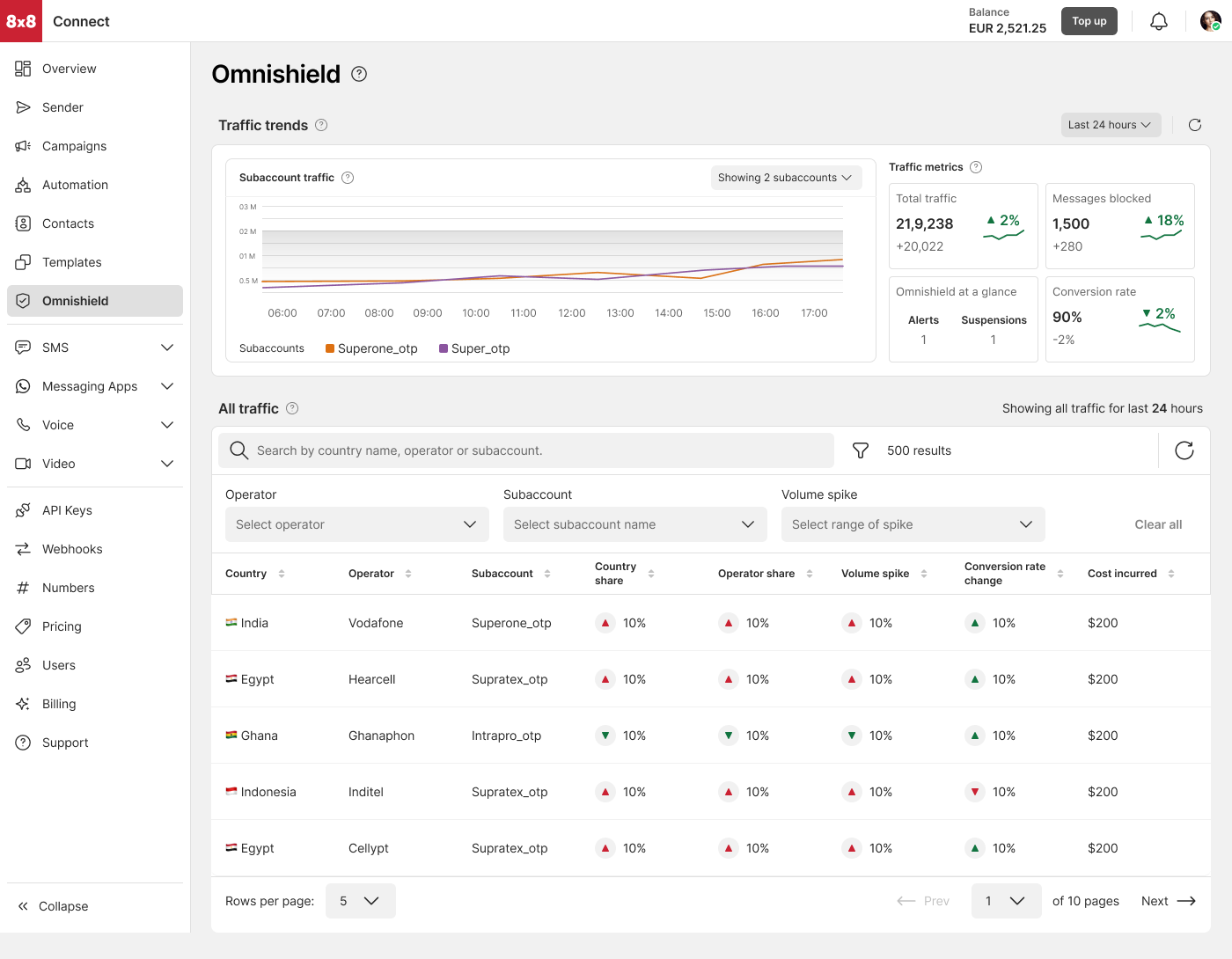1232x959 pixels.
Task: Refresh the All traffic table
Action: 1184,450
